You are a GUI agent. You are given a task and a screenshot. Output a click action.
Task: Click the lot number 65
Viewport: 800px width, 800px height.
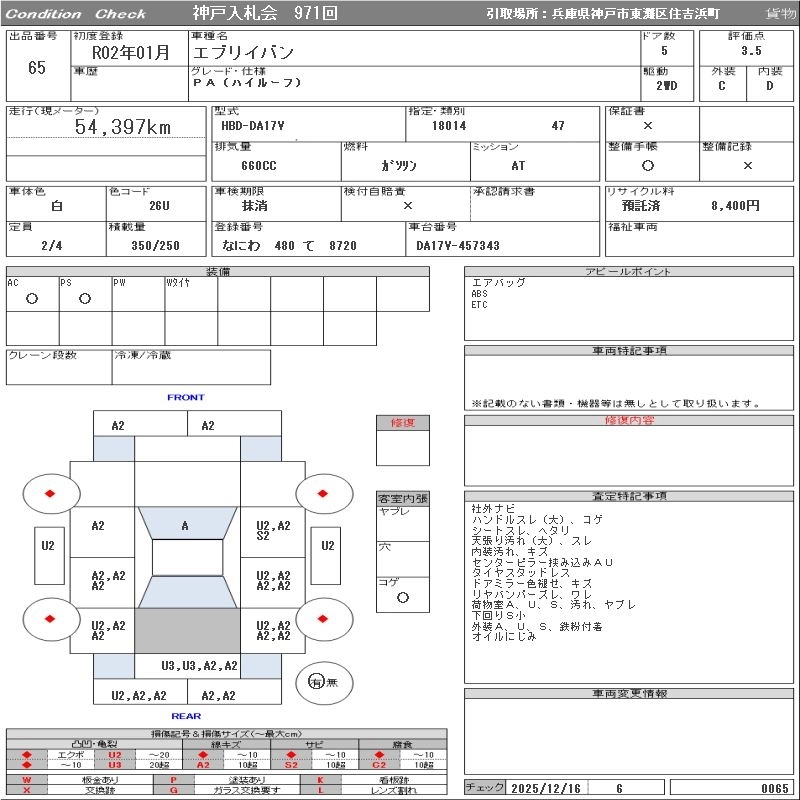pos(37,68)
